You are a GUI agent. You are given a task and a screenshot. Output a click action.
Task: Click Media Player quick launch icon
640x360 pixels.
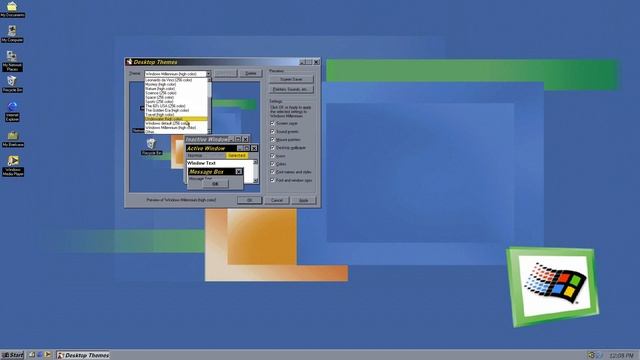pyautogui.click(x=48, y=355)
